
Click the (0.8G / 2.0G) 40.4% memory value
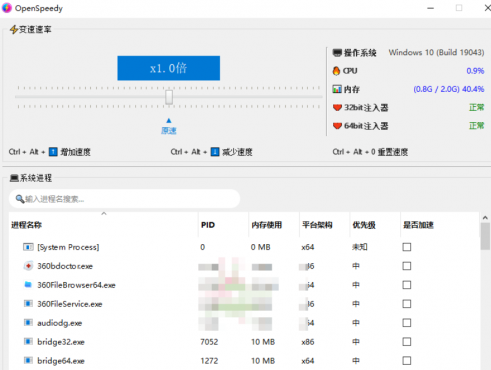click(449, 89)
